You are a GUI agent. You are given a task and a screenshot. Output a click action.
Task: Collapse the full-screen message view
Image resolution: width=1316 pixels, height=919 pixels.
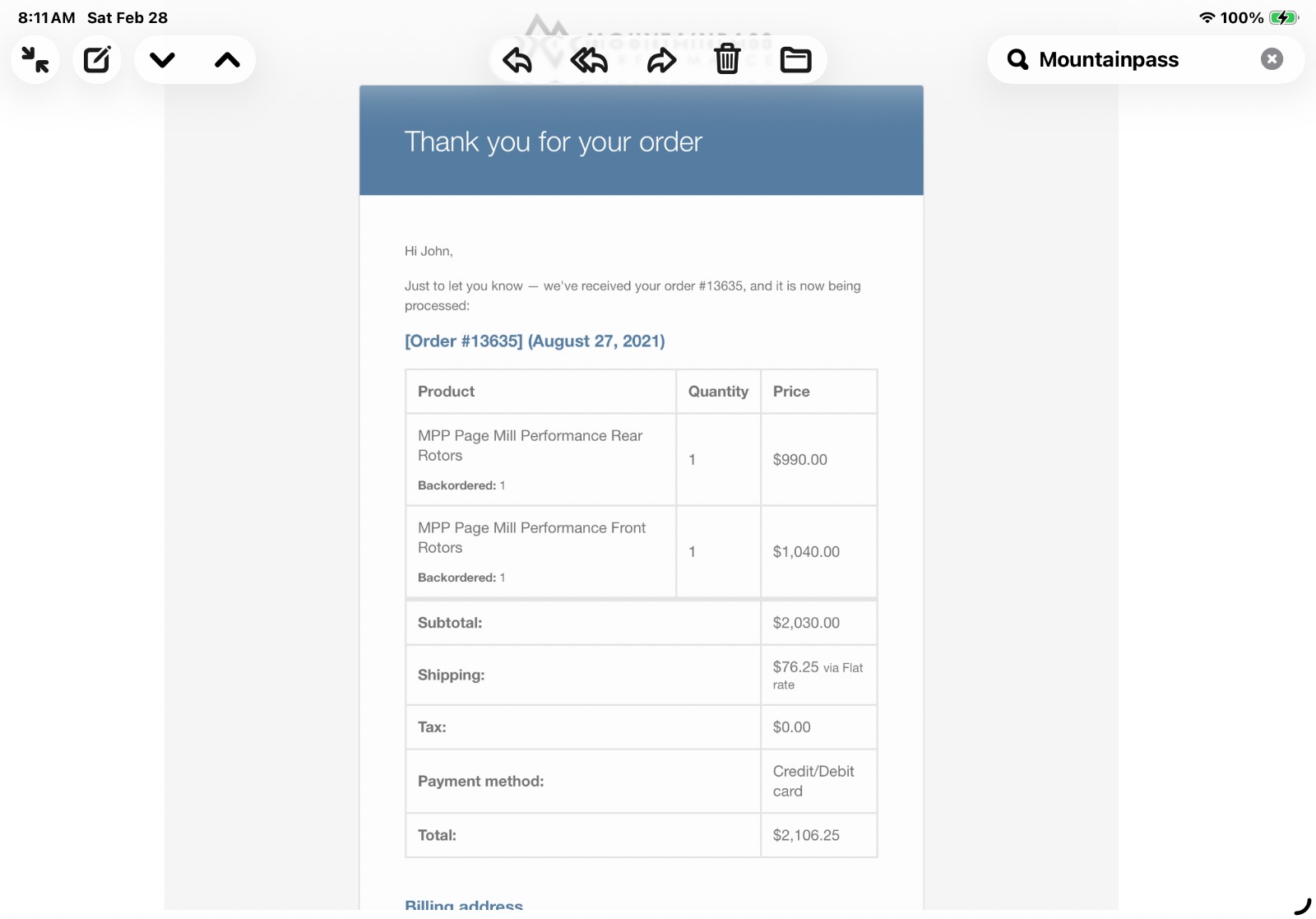click(35, 60)
